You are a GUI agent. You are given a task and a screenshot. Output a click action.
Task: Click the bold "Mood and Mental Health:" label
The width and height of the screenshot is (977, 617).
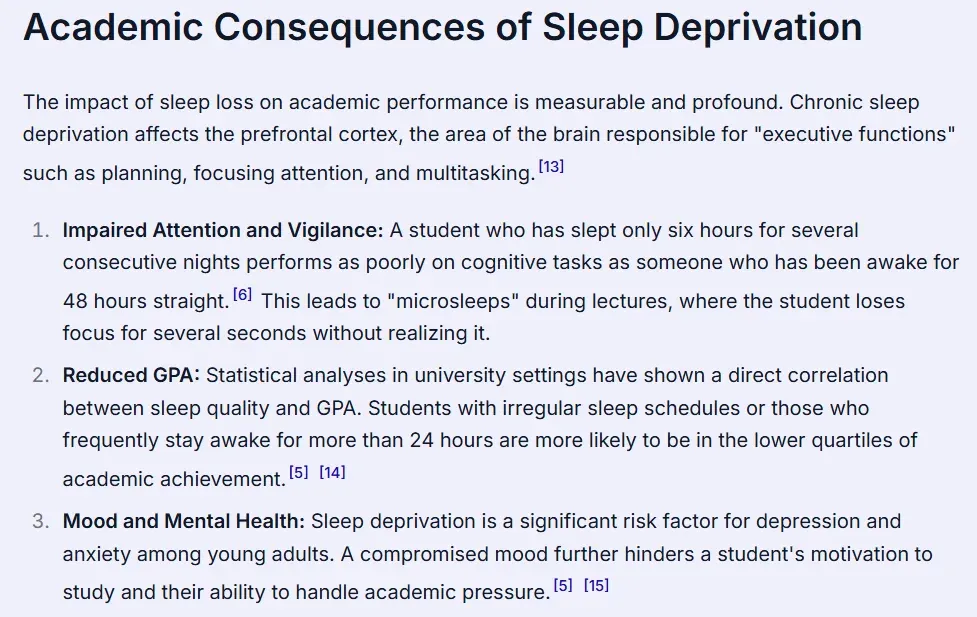tap(184, 521)
